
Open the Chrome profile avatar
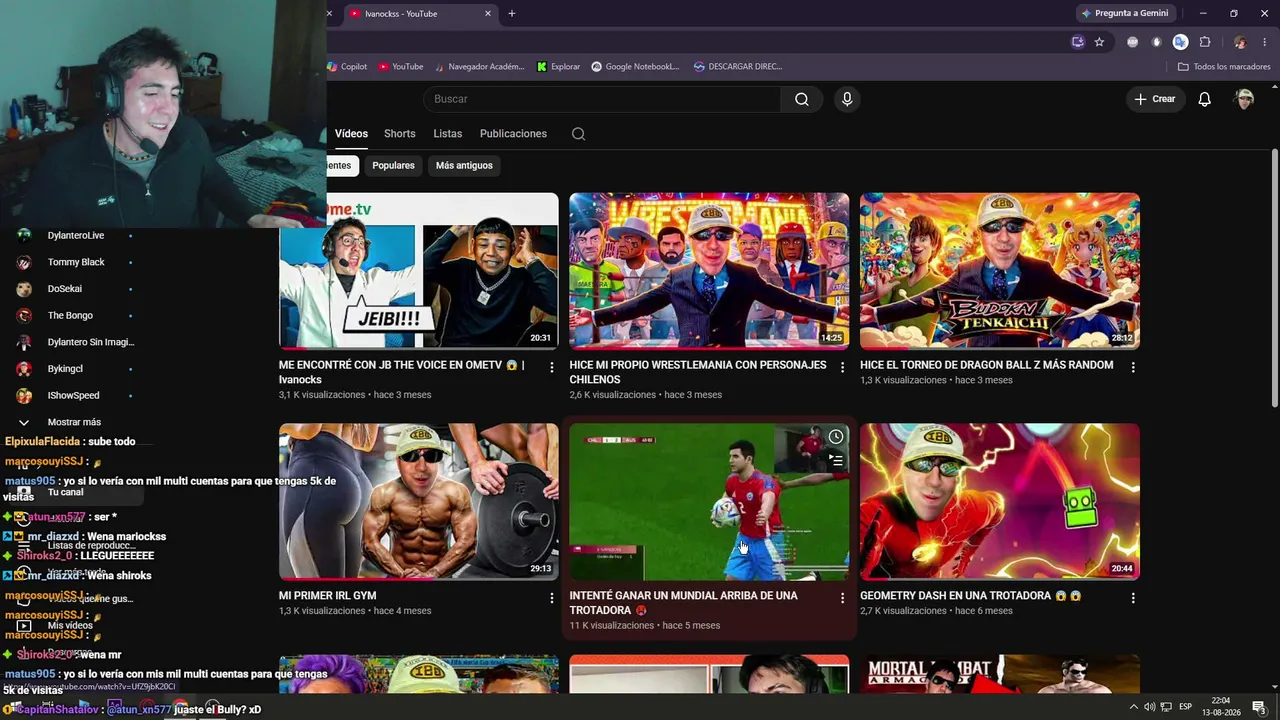click(x=1240, y=42)
